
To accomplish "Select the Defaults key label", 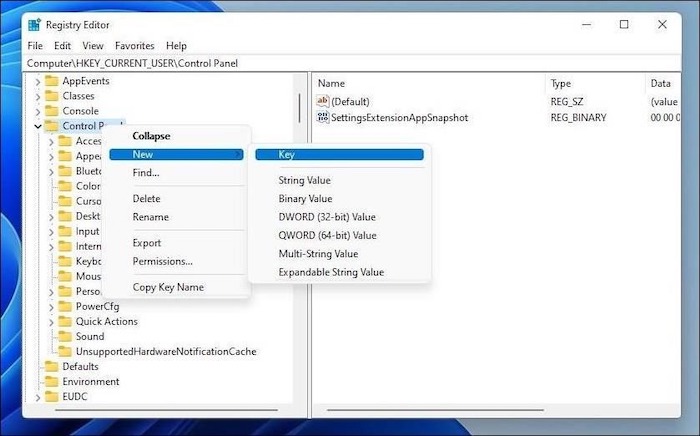I will tap(80, 366).
